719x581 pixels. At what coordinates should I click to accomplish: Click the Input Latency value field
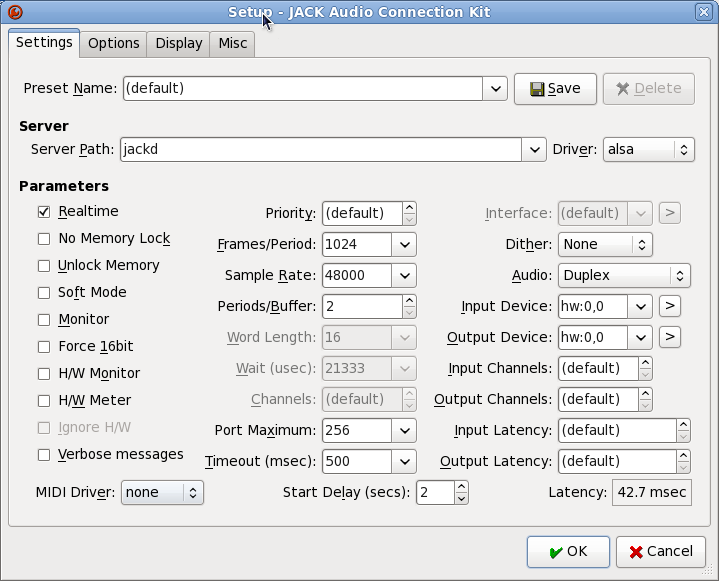pos(618,431)
